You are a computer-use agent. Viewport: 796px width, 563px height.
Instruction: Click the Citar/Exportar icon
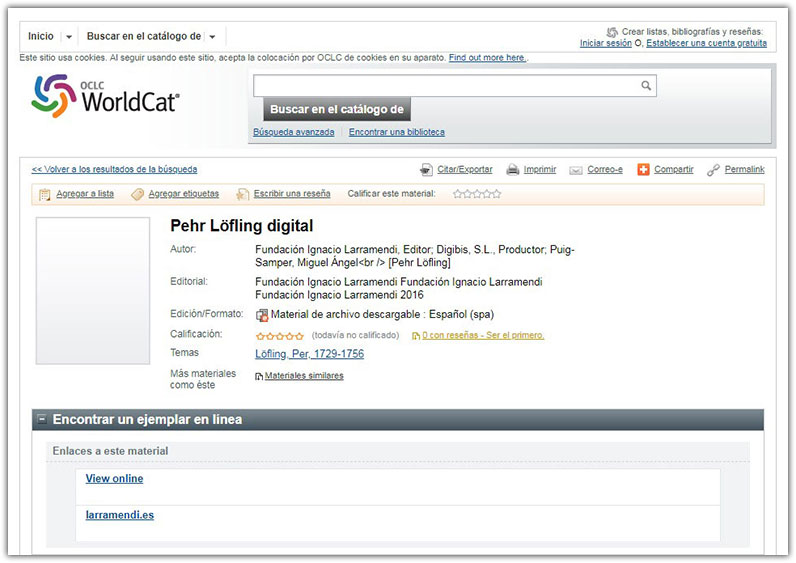[x=426, y=170]
